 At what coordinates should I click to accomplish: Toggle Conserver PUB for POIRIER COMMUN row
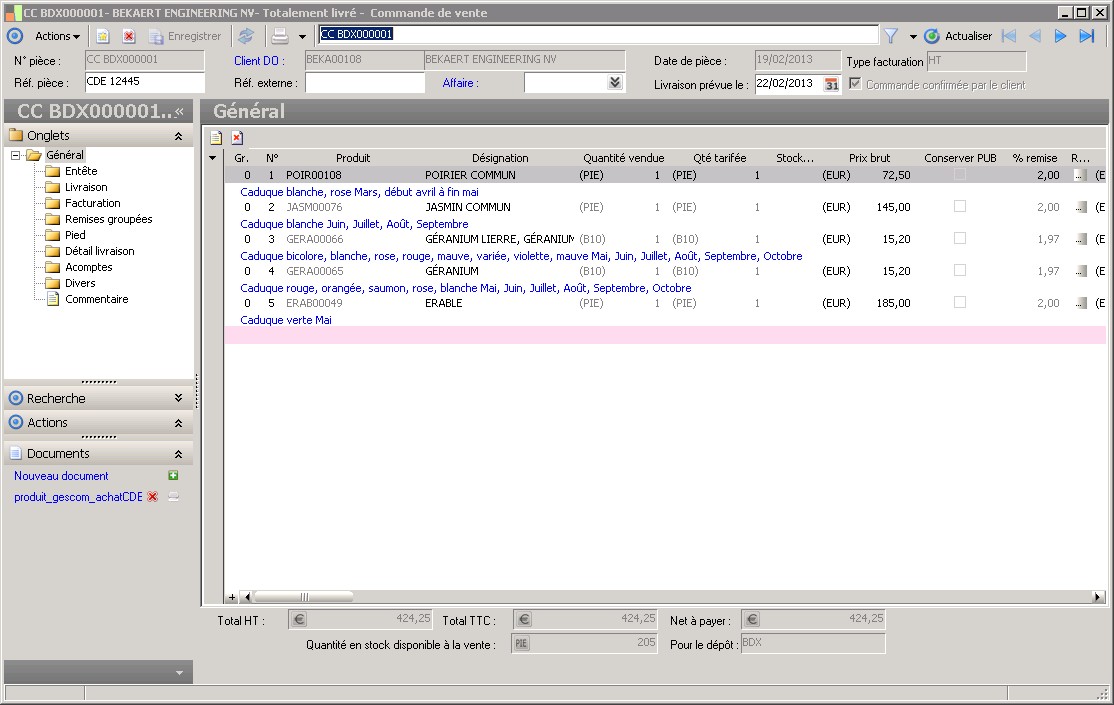tap(960, 175)
